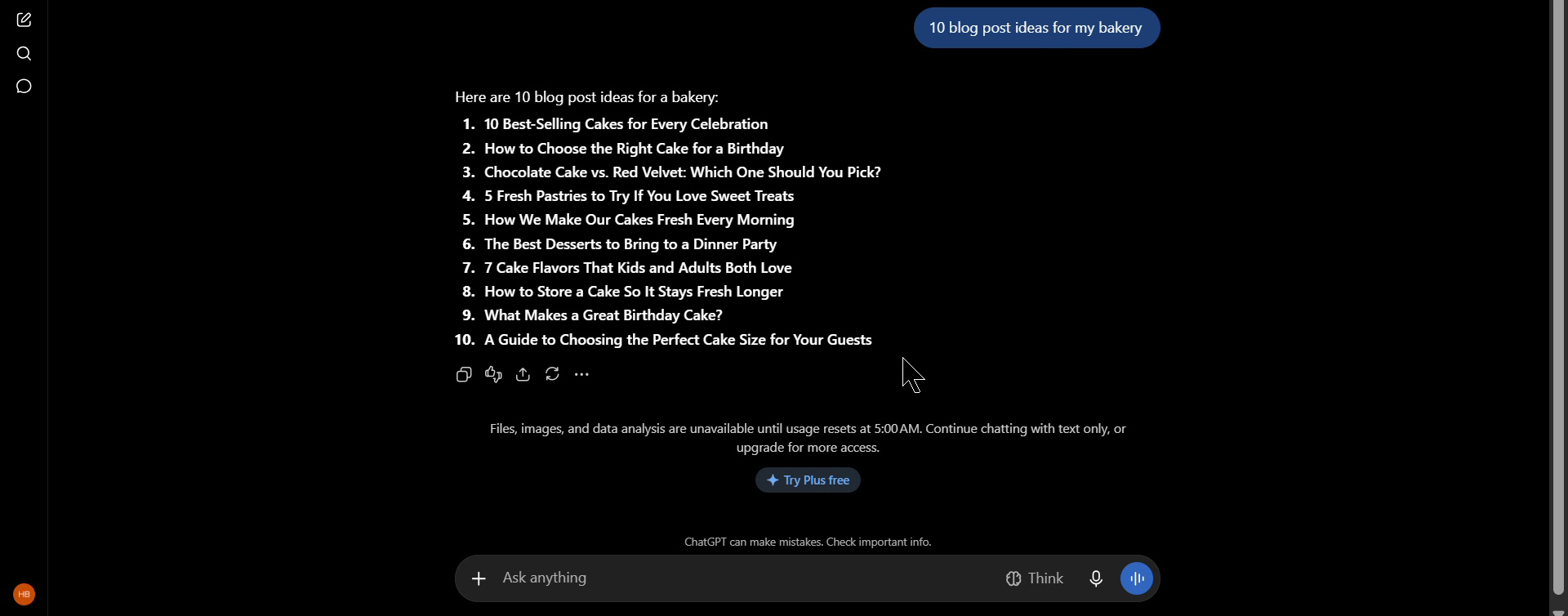Focus the Ask anything input field
This screenshot has height=616, width=1568.
click(743, 578)
